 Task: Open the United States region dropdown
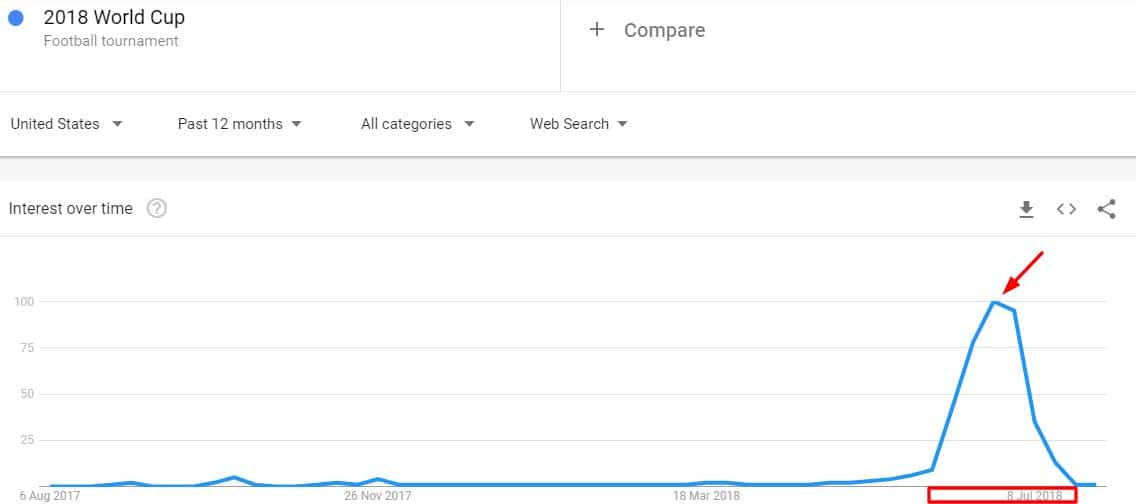point(67,124)
